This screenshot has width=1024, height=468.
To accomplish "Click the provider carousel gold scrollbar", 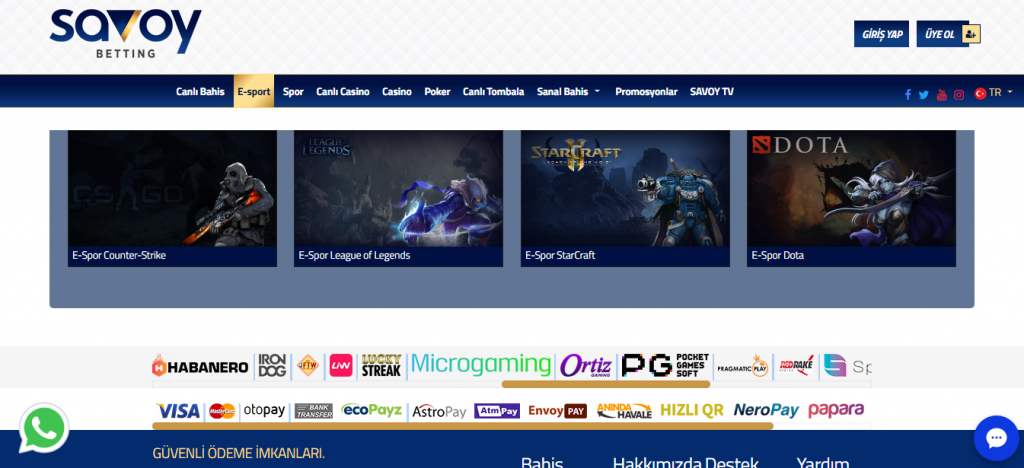I will pos(605,384).
